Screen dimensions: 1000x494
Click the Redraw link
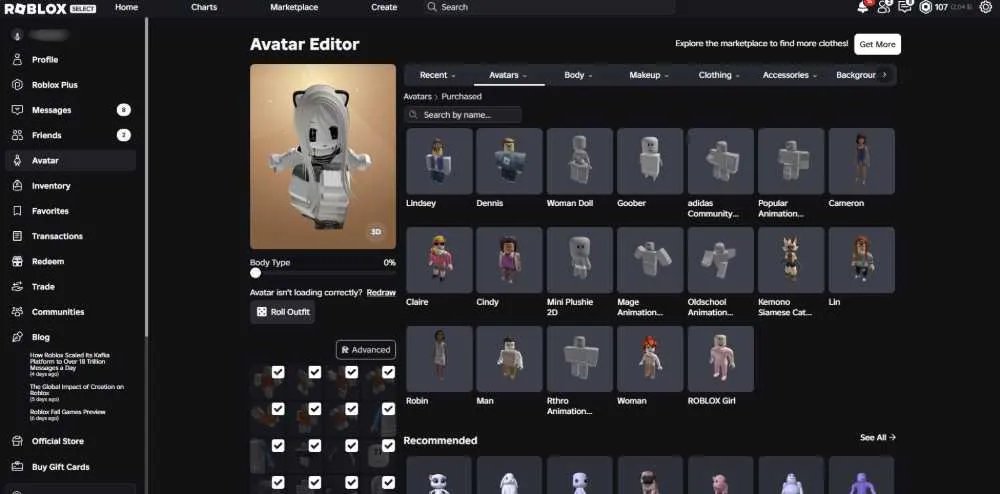click(381, 293)
